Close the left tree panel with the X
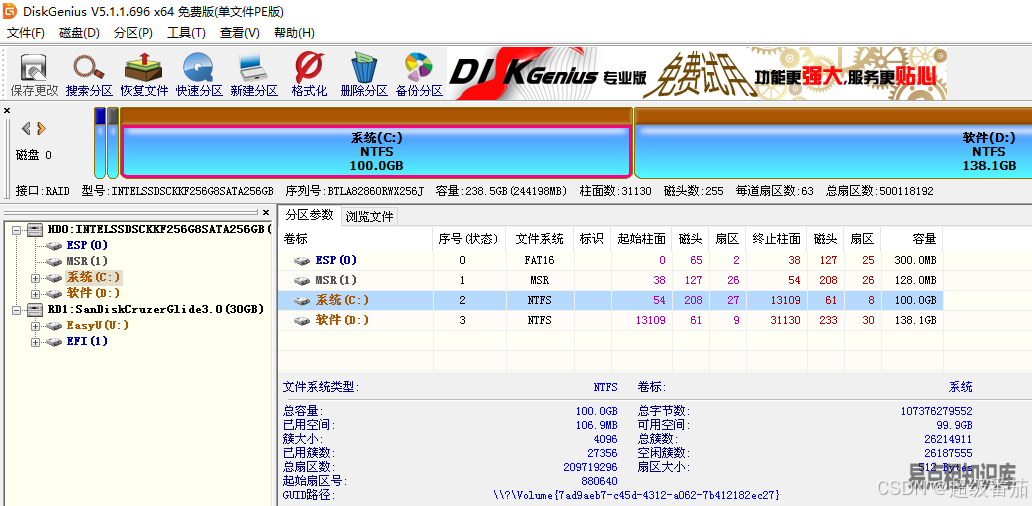The height and width of the screenshot is (506, 1032). pyautogui.click(x=266, y=213)
